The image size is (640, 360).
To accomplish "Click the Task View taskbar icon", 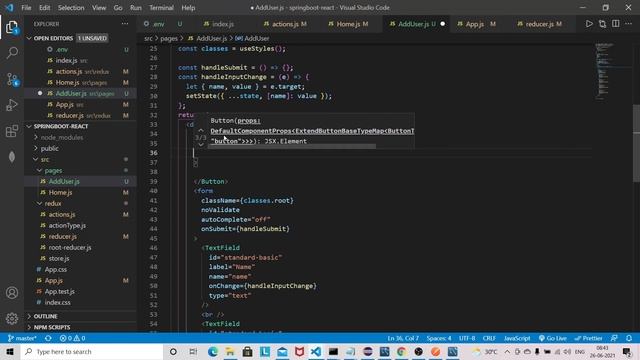I will [x=193, y=351].
